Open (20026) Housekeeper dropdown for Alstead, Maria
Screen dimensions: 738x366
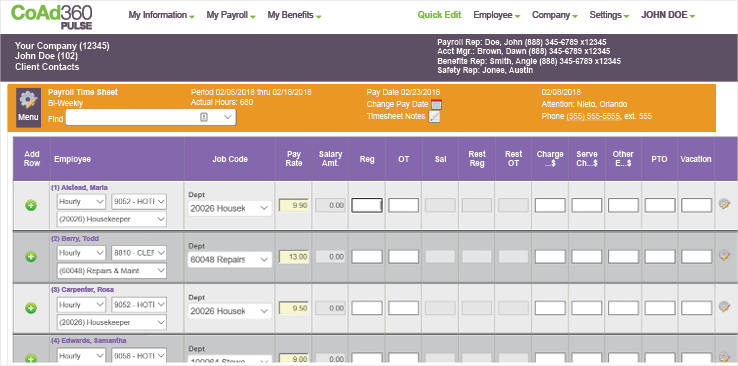[112, 219]
